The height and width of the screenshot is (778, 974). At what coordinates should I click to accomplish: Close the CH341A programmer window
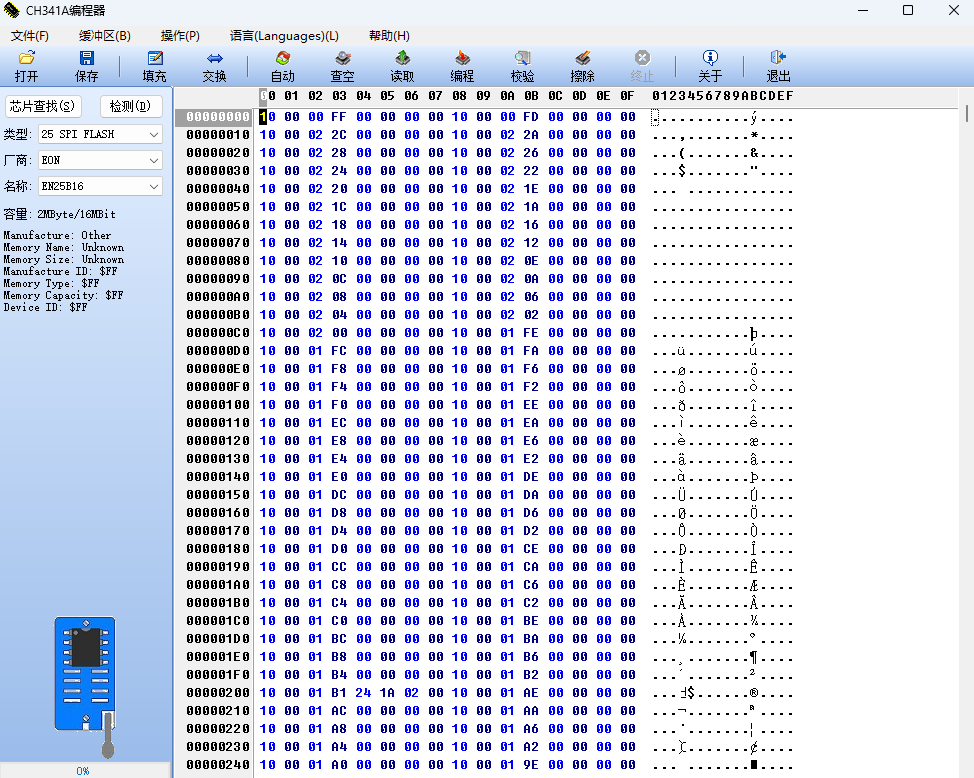coord(954,11)
